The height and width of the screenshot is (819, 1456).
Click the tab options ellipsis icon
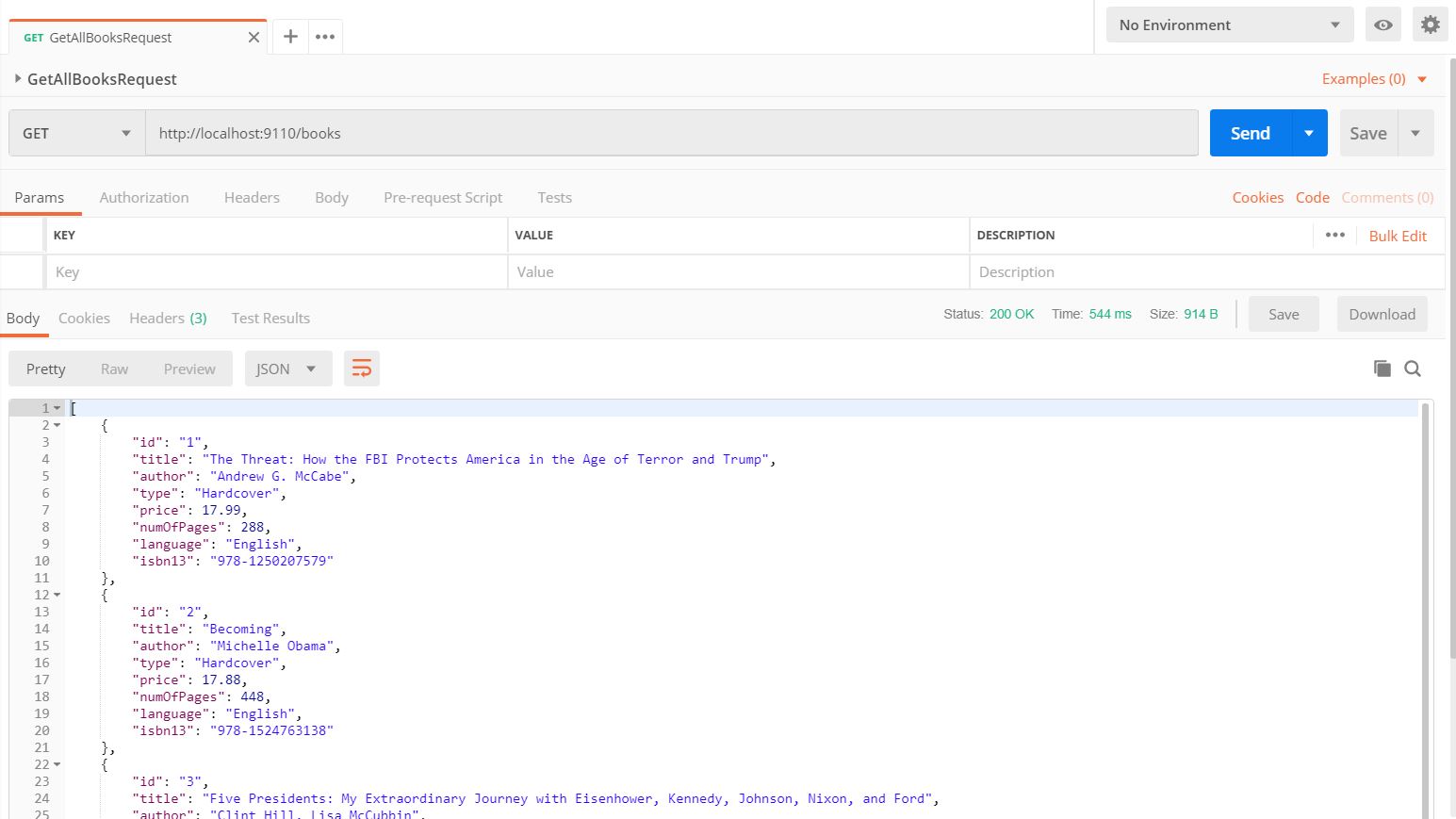(x=325, y=37)
